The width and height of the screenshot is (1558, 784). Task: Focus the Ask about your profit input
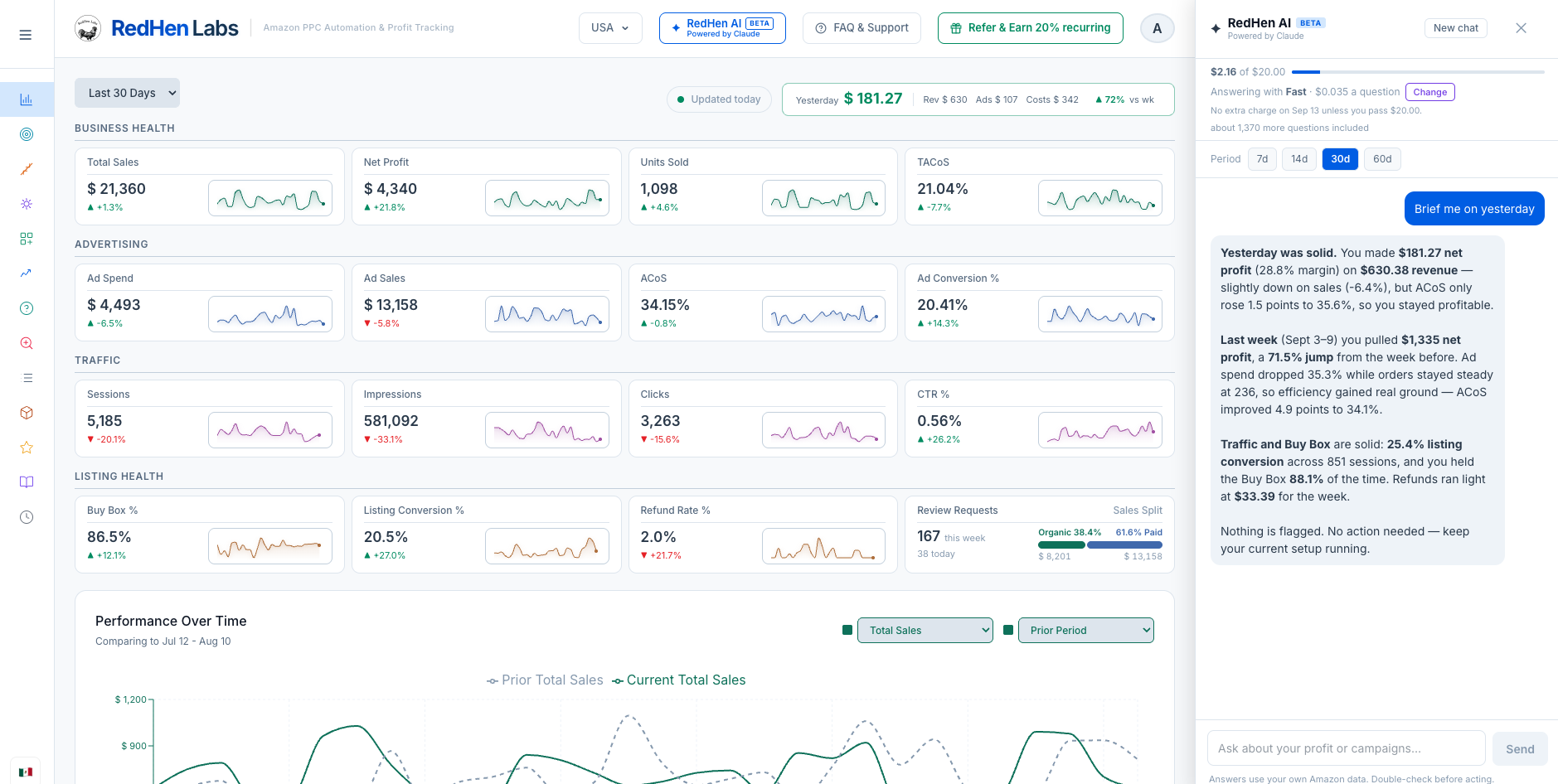(1347, 748)
